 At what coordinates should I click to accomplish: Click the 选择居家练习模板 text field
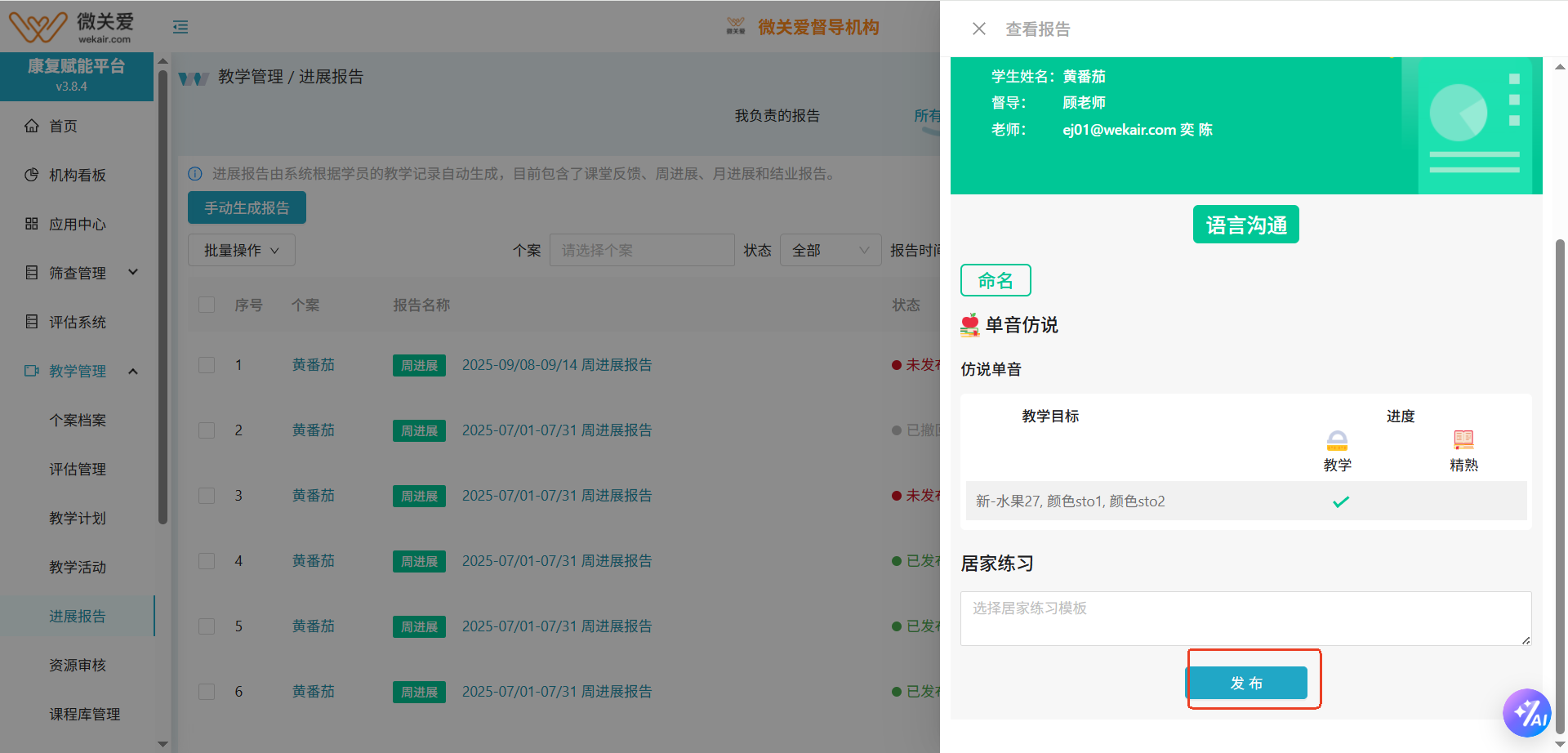(1245, 618)
